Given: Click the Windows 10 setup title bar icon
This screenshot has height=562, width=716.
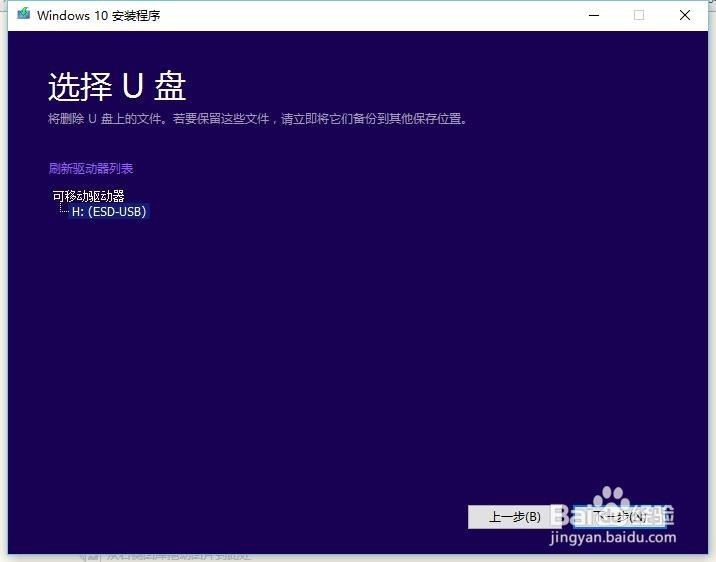Looking at the screenshot, I should click(x=23, y=14).
